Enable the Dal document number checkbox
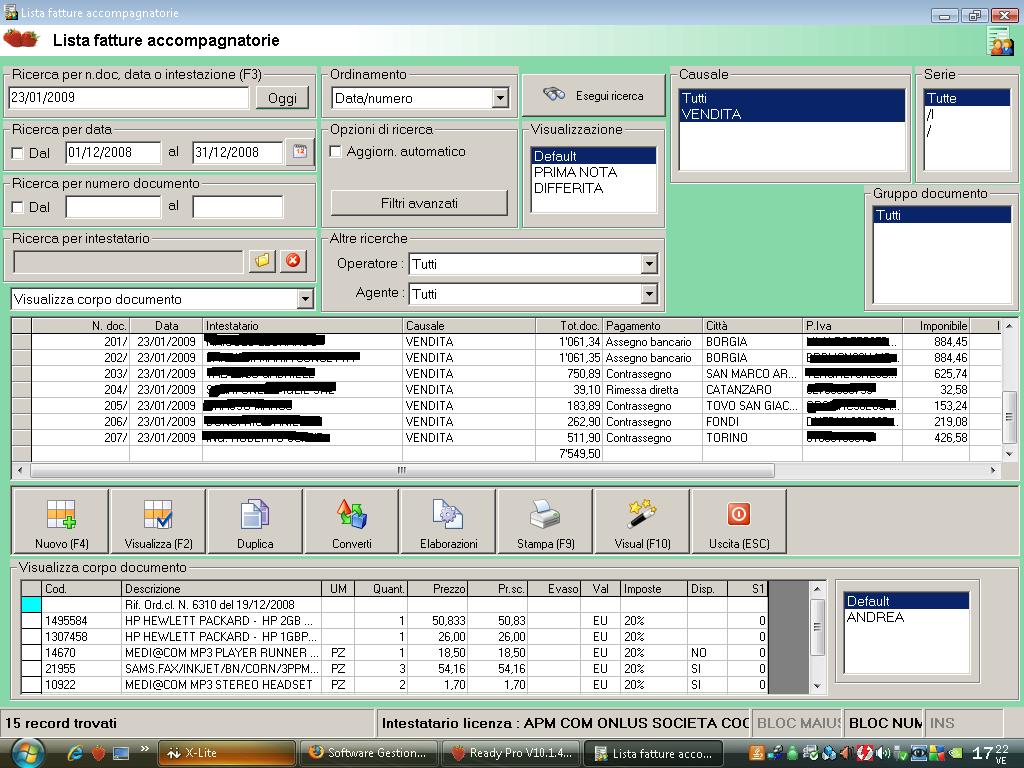 pos(18,208)
